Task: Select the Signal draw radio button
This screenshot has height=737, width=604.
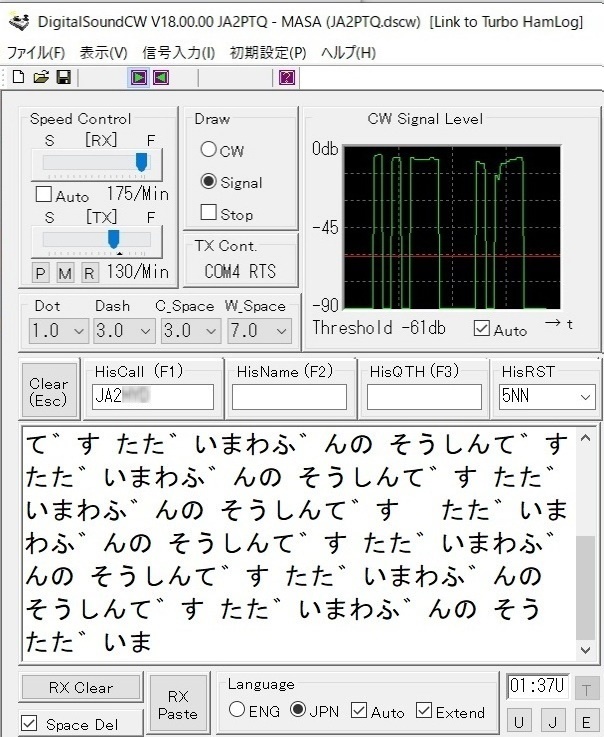Action: 208,181
